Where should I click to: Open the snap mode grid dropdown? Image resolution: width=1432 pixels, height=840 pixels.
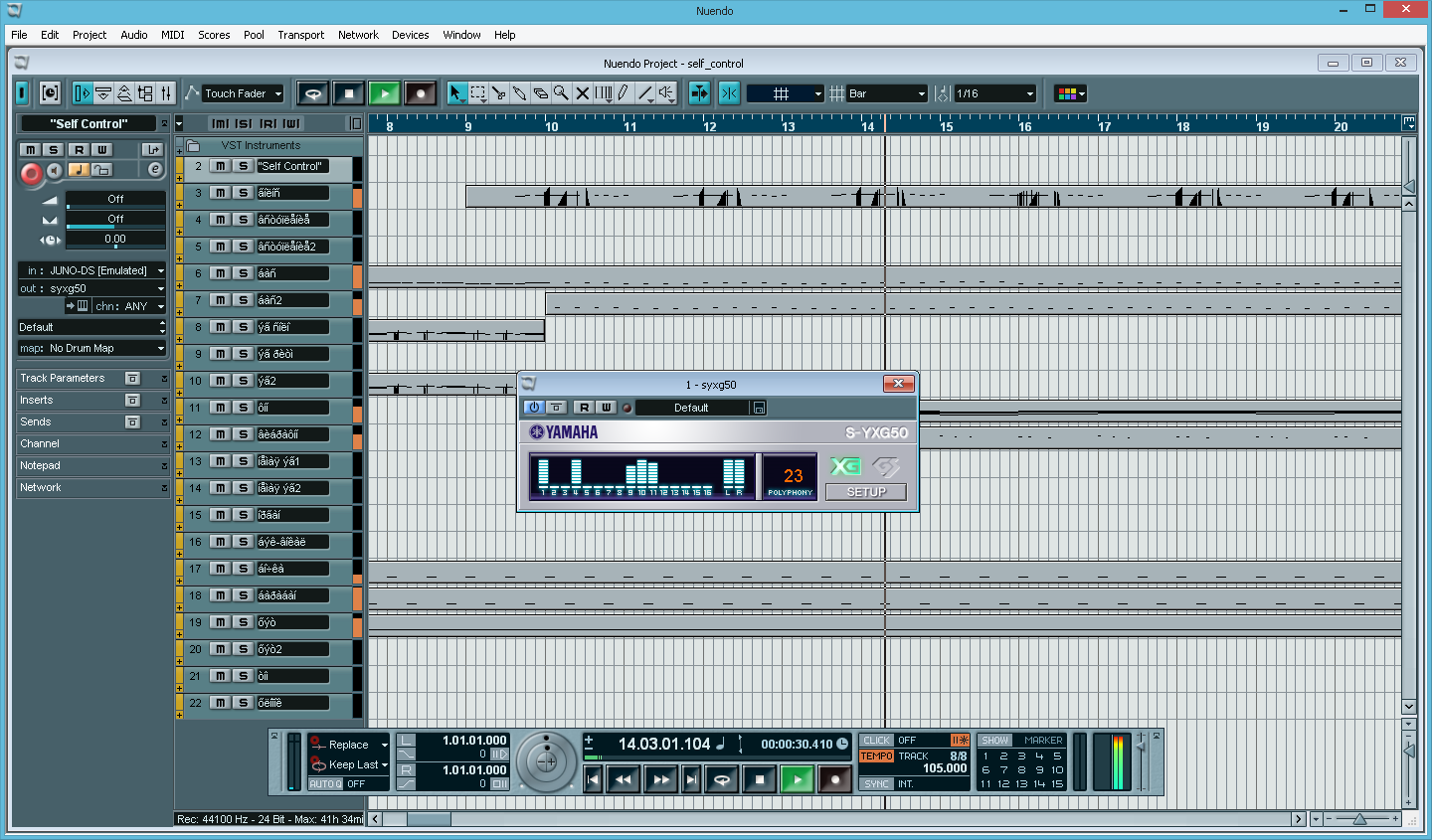(x=786, y=93)
